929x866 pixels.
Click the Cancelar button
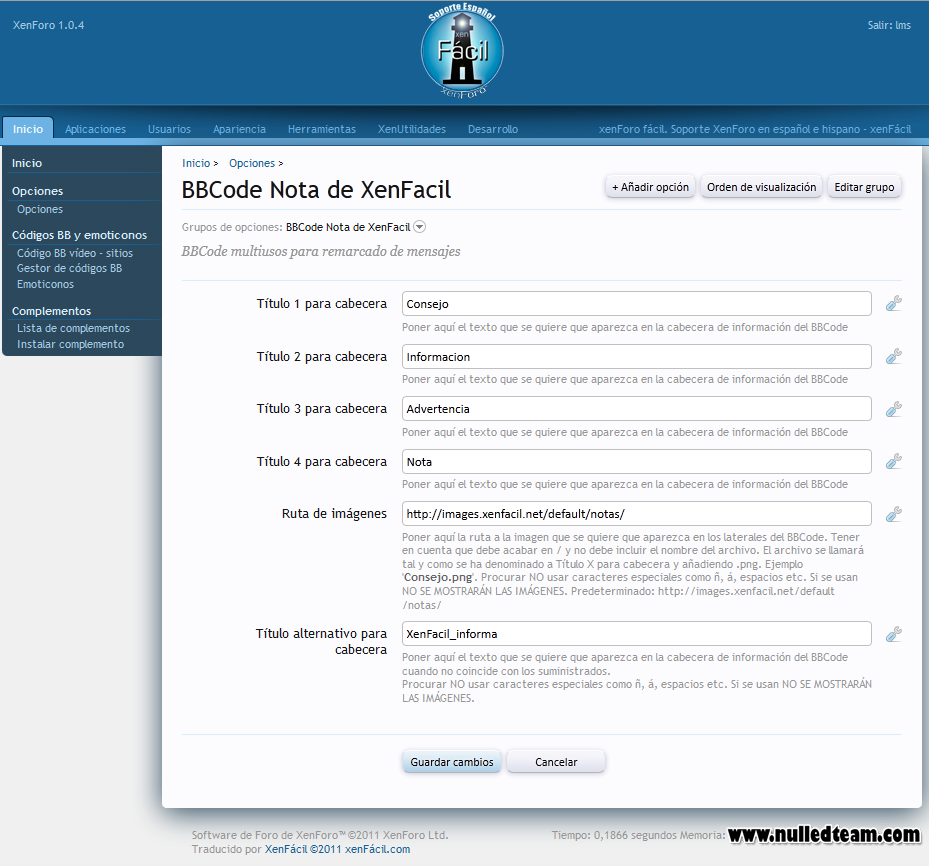556,762
